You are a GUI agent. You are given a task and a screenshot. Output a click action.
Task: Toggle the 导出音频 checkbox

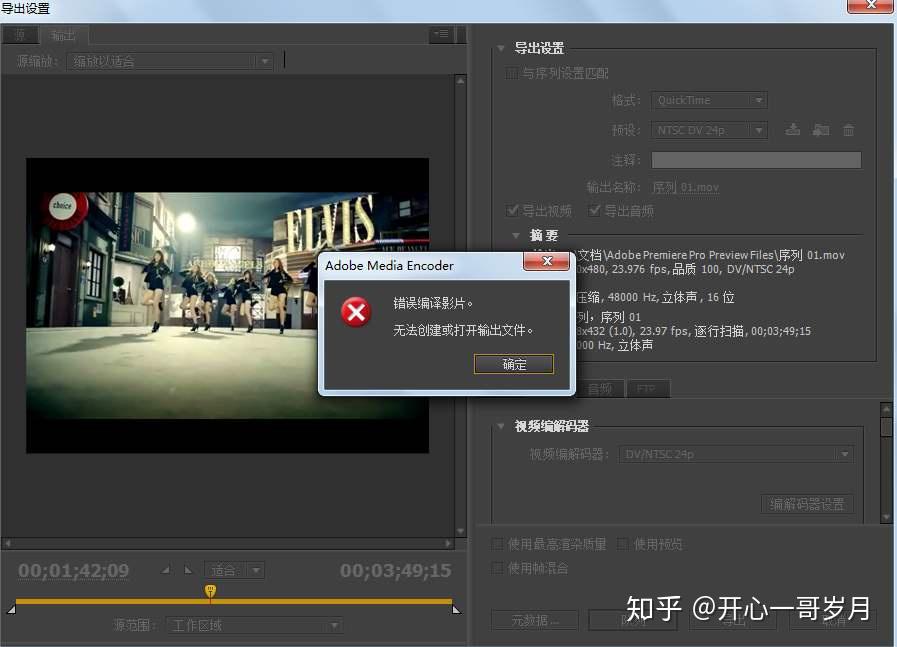pyautogui.click(x=594, y=211)
